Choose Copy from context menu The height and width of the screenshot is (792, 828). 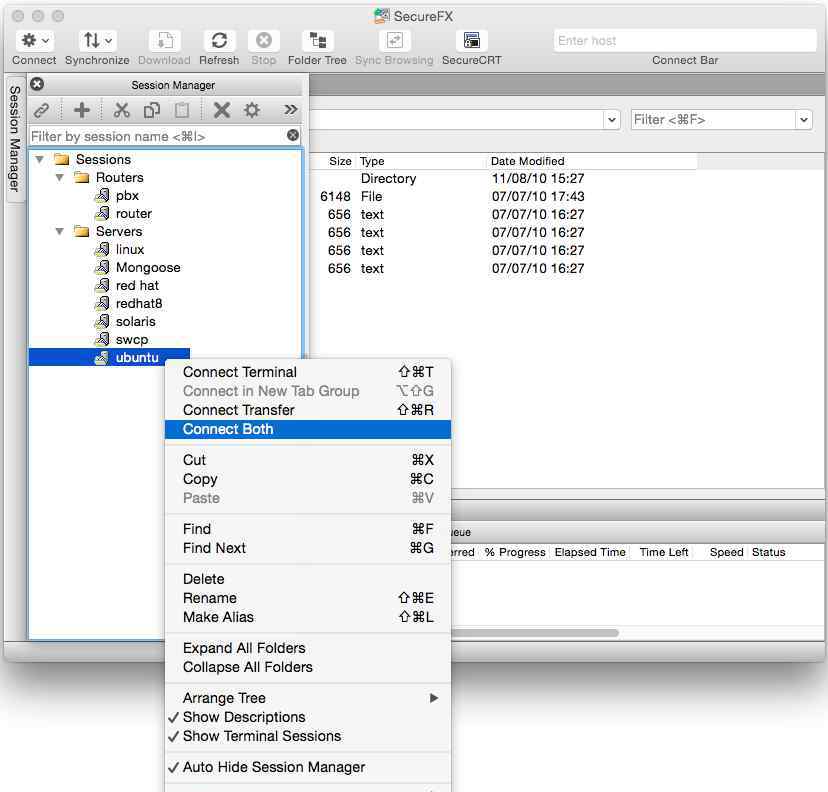[x=308, y=479]
